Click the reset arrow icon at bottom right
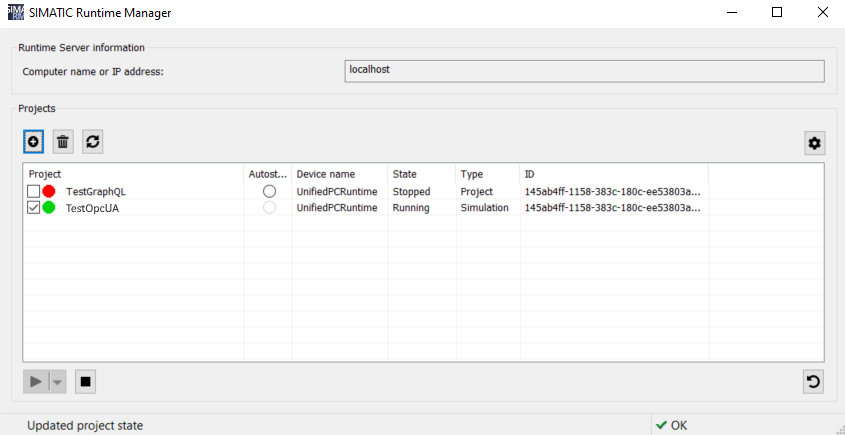Viewport: 845px width, 435px height. pos(814,381)
